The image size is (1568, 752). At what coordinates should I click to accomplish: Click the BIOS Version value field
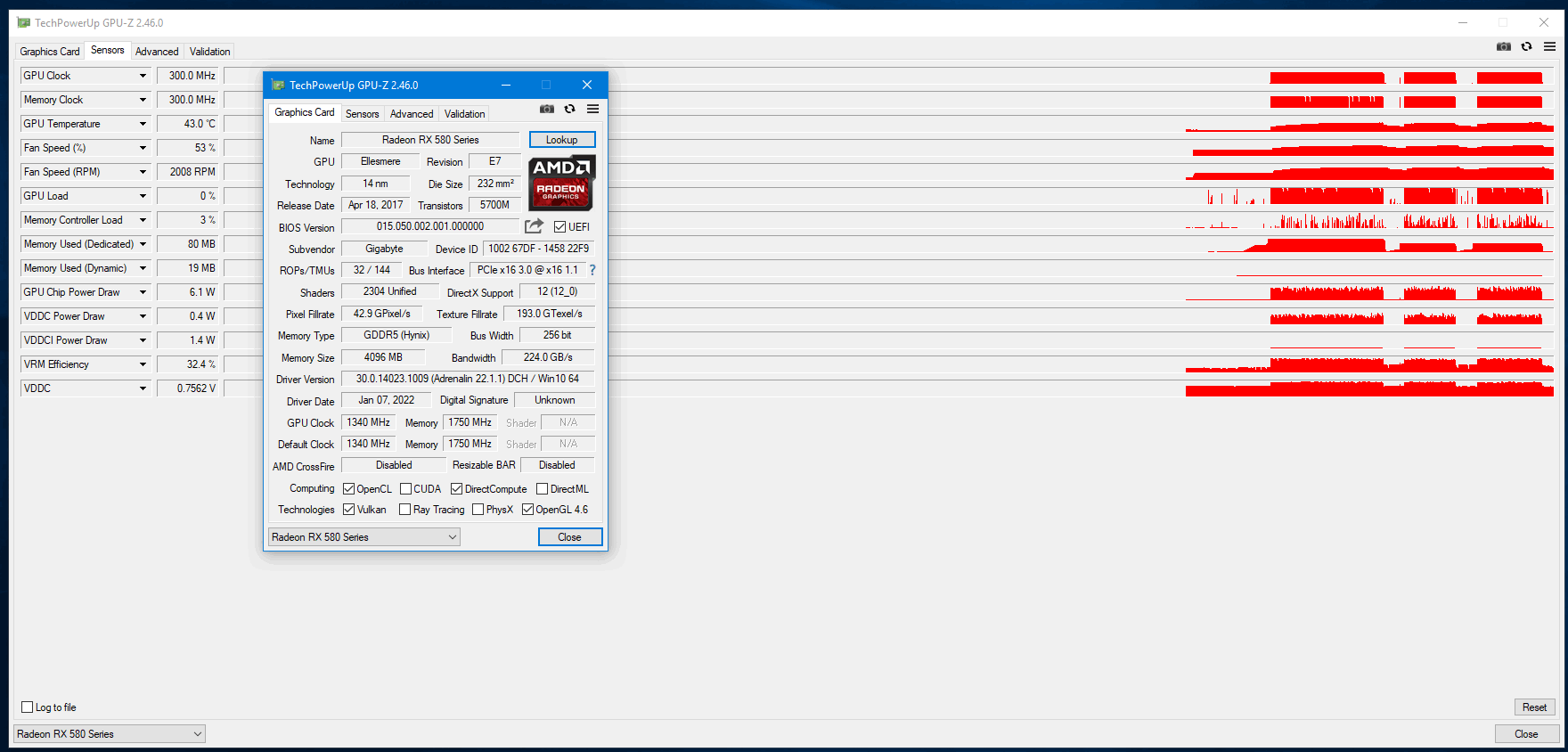[x=430, y=226]
